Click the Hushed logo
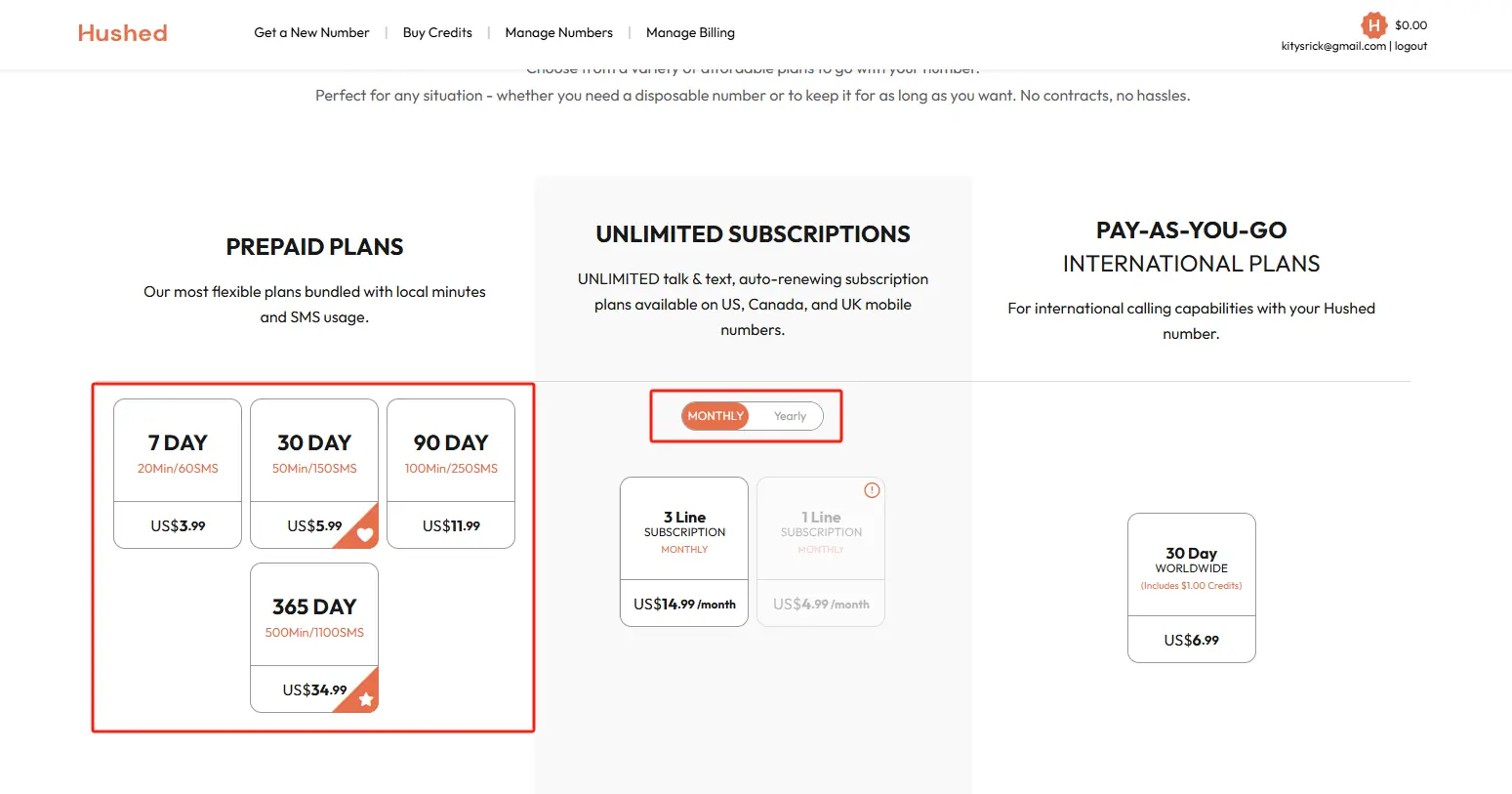Viewport: 1512px width, 794px height. 122,33
